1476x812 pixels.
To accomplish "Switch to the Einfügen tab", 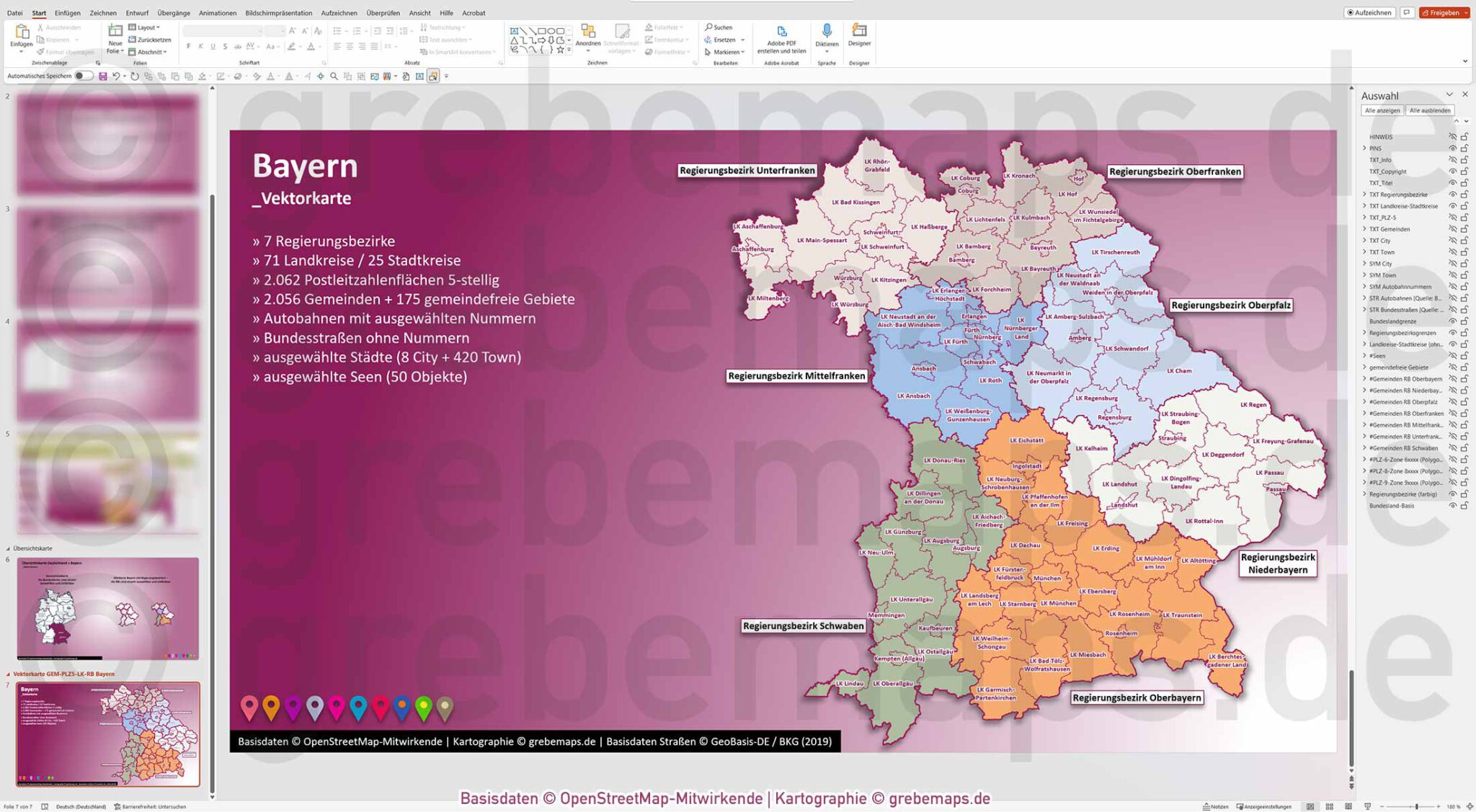I will pos(67,12).
